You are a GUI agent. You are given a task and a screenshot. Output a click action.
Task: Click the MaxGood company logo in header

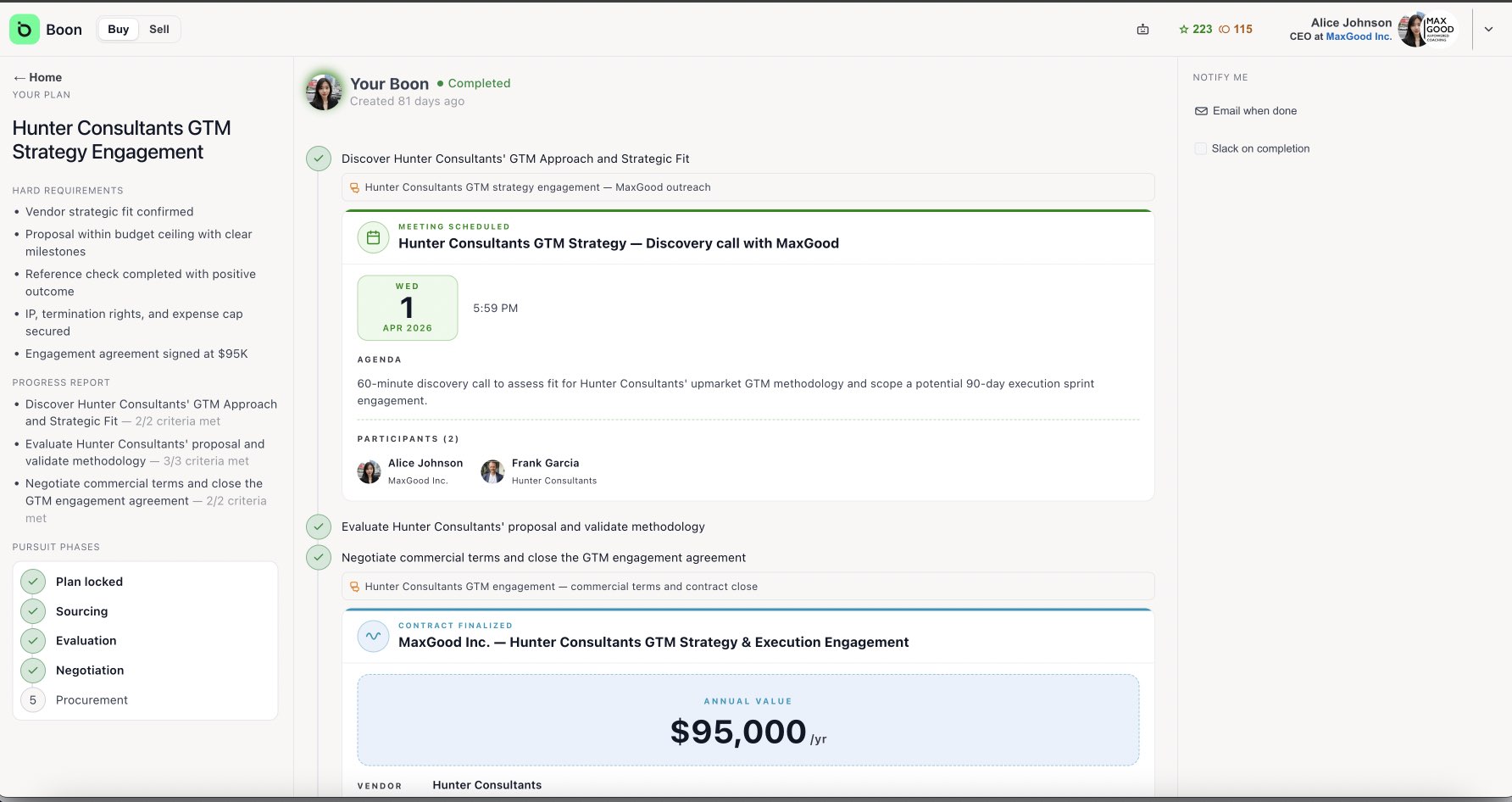(1440, 30)
